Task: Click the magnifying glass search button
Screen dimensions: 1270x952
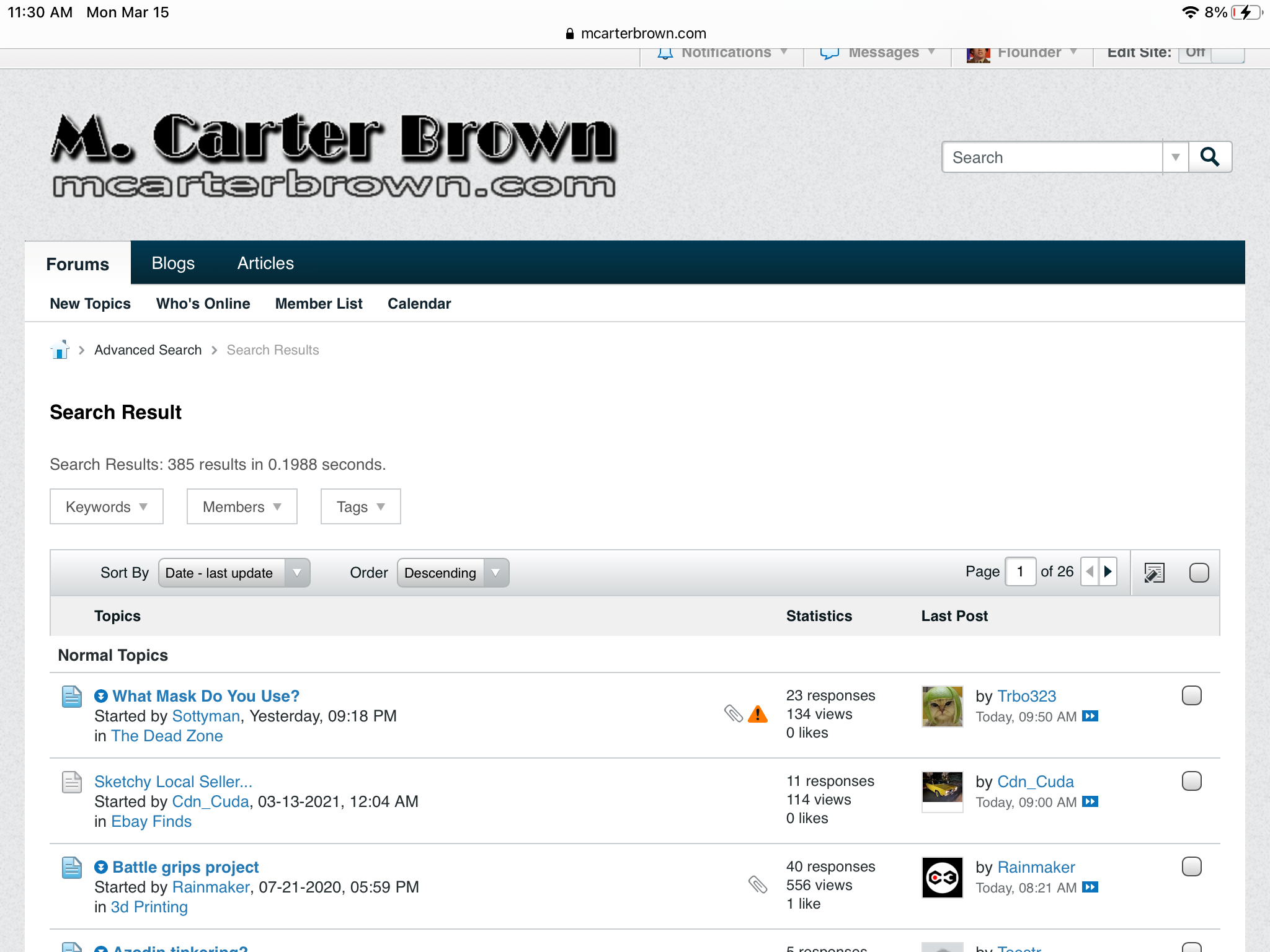Action: coord(1210,157)
